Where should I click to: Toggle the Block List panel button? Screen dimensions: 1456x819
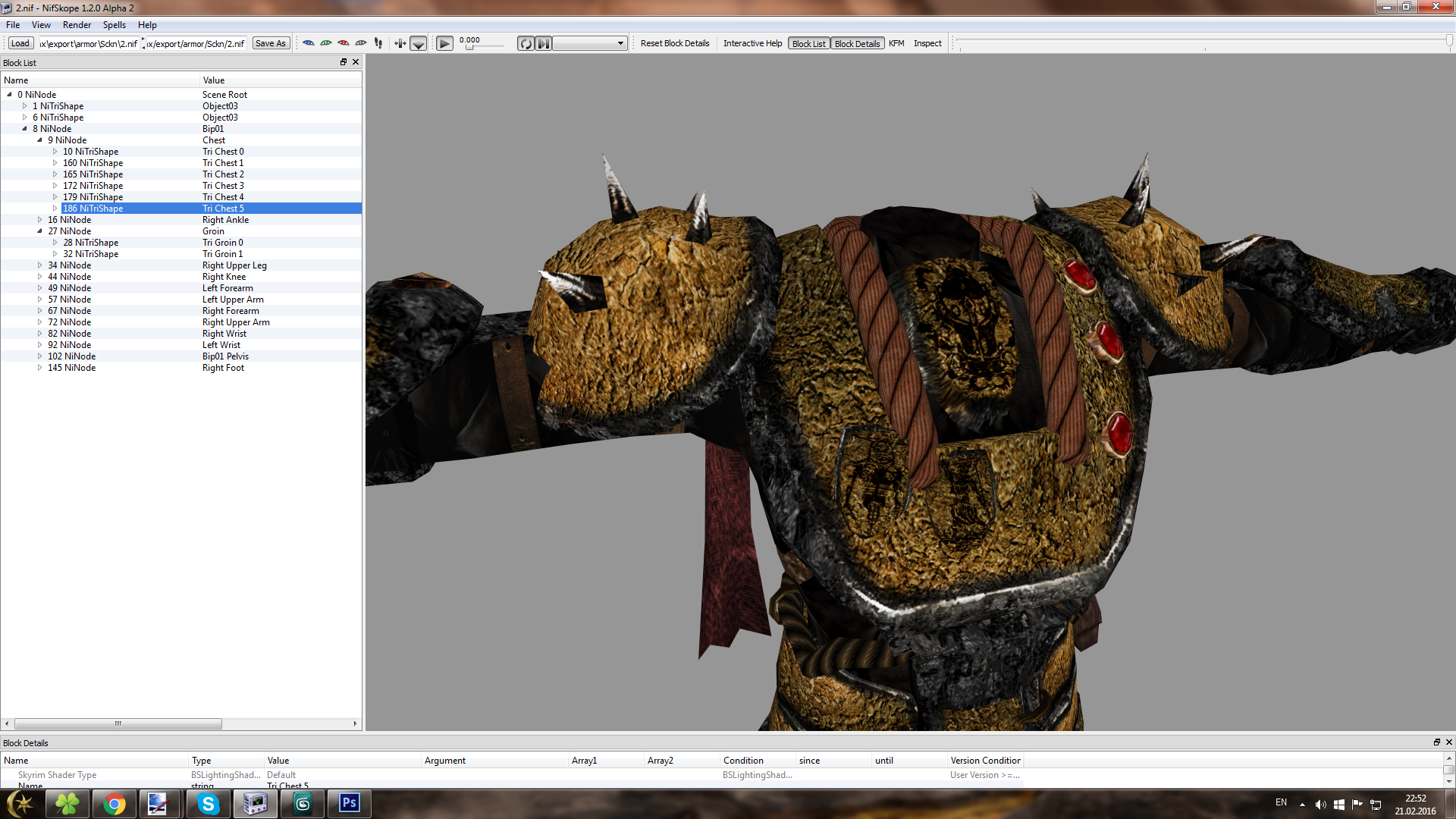[x=808, y=43]
